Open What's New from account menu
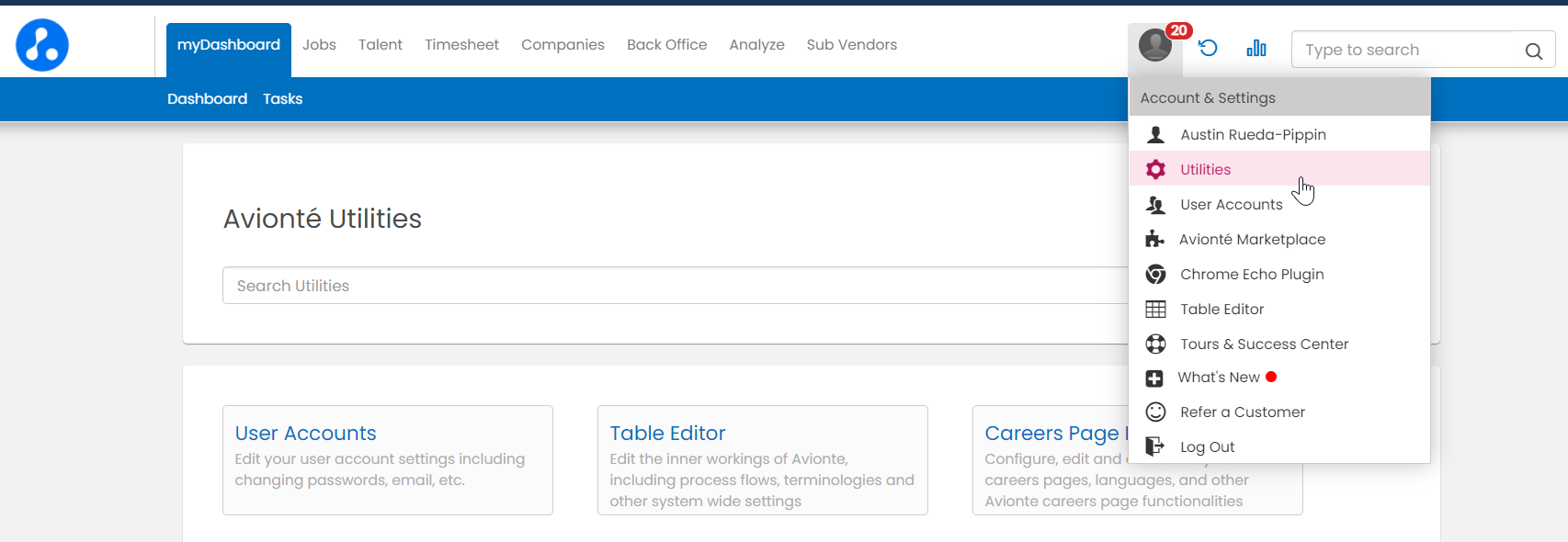Screen dimensions: 1568x542 coord(1218,378)
